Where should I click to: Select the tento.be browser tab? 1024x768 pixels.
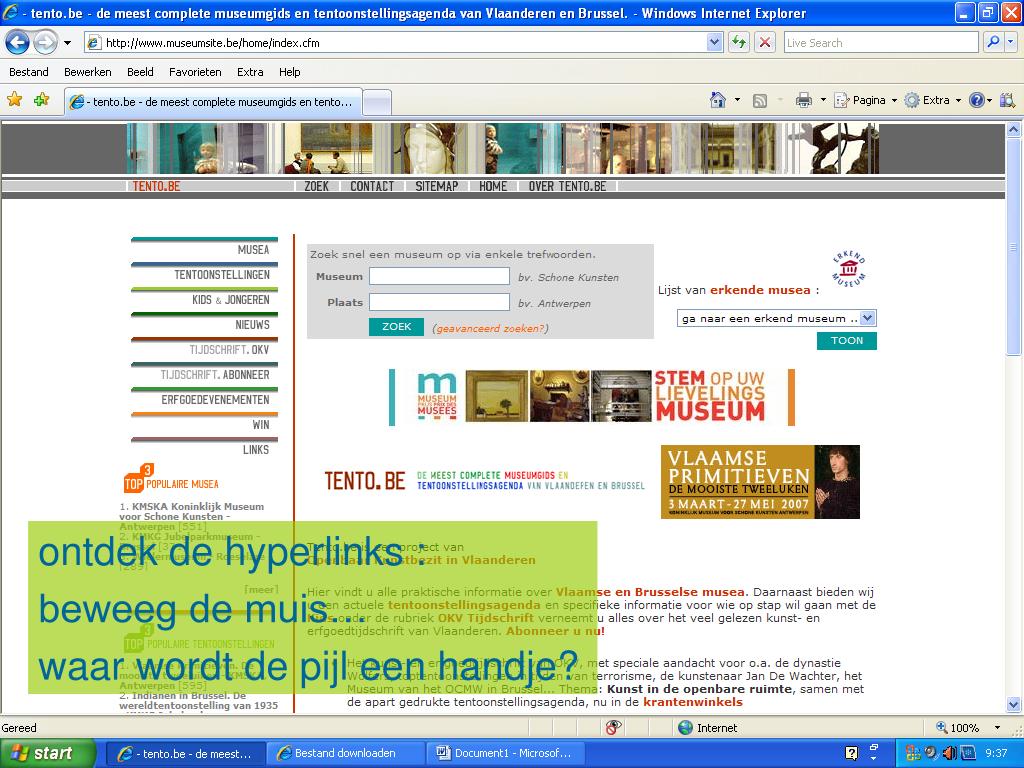click(213, 102)
